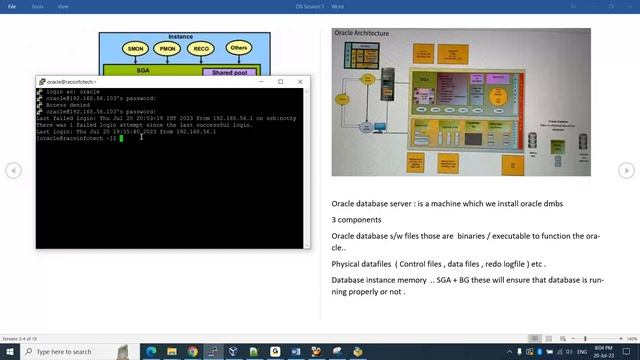Click the RECO oval in Instance diagram

click(201, 49)
